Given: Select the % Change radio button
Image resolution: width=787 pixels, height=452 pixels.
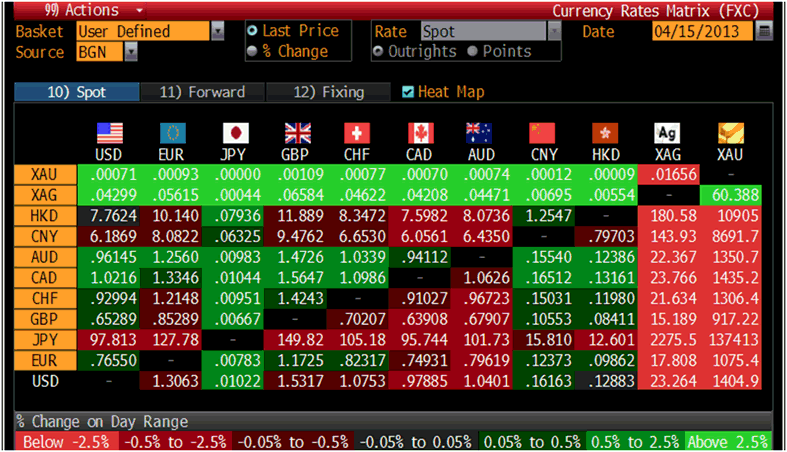Looking at the screenshot, I should [252, 51].
